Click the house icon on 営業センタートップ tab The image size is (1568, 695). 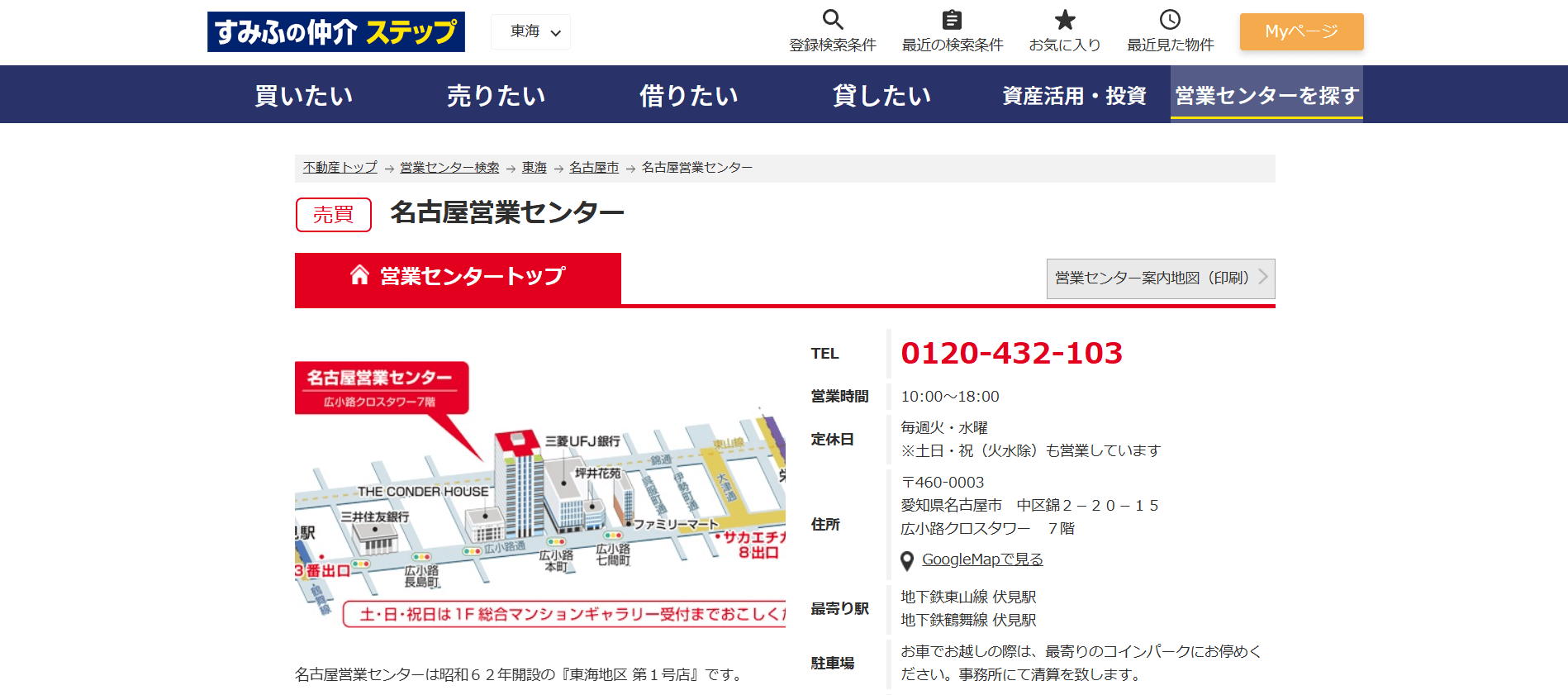[x=359, y=274]
